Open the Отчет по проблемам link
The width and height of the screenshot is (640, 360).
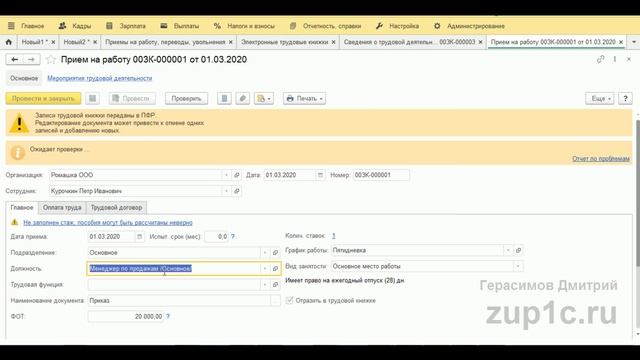(x=601, y=159)
